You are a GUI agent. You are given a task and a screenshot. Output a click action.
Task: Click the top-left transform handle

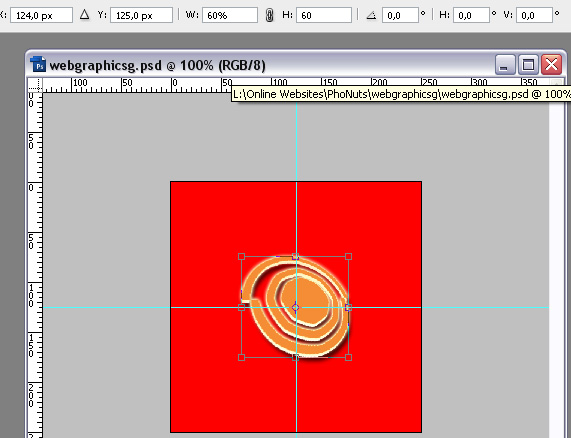pos(241,257)
